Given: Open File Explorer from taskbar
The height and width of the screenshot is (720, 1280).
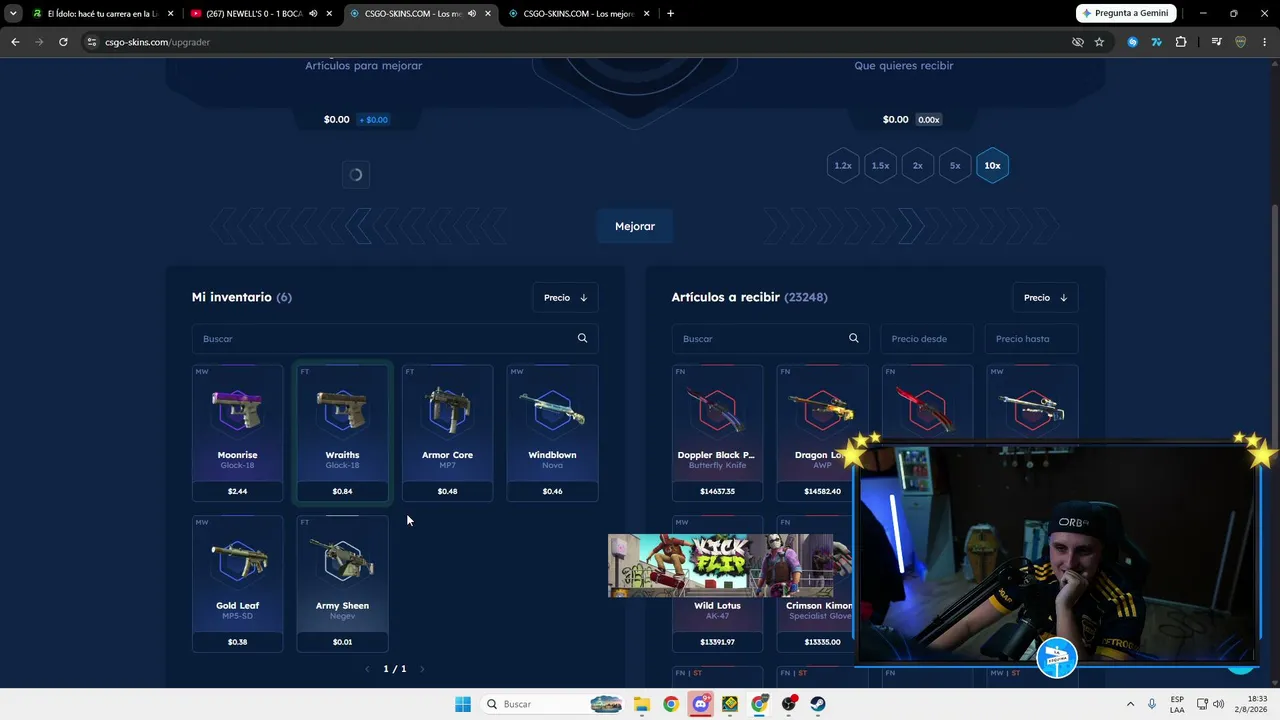Looking at the screenshot, I should (x=640, y=704).
